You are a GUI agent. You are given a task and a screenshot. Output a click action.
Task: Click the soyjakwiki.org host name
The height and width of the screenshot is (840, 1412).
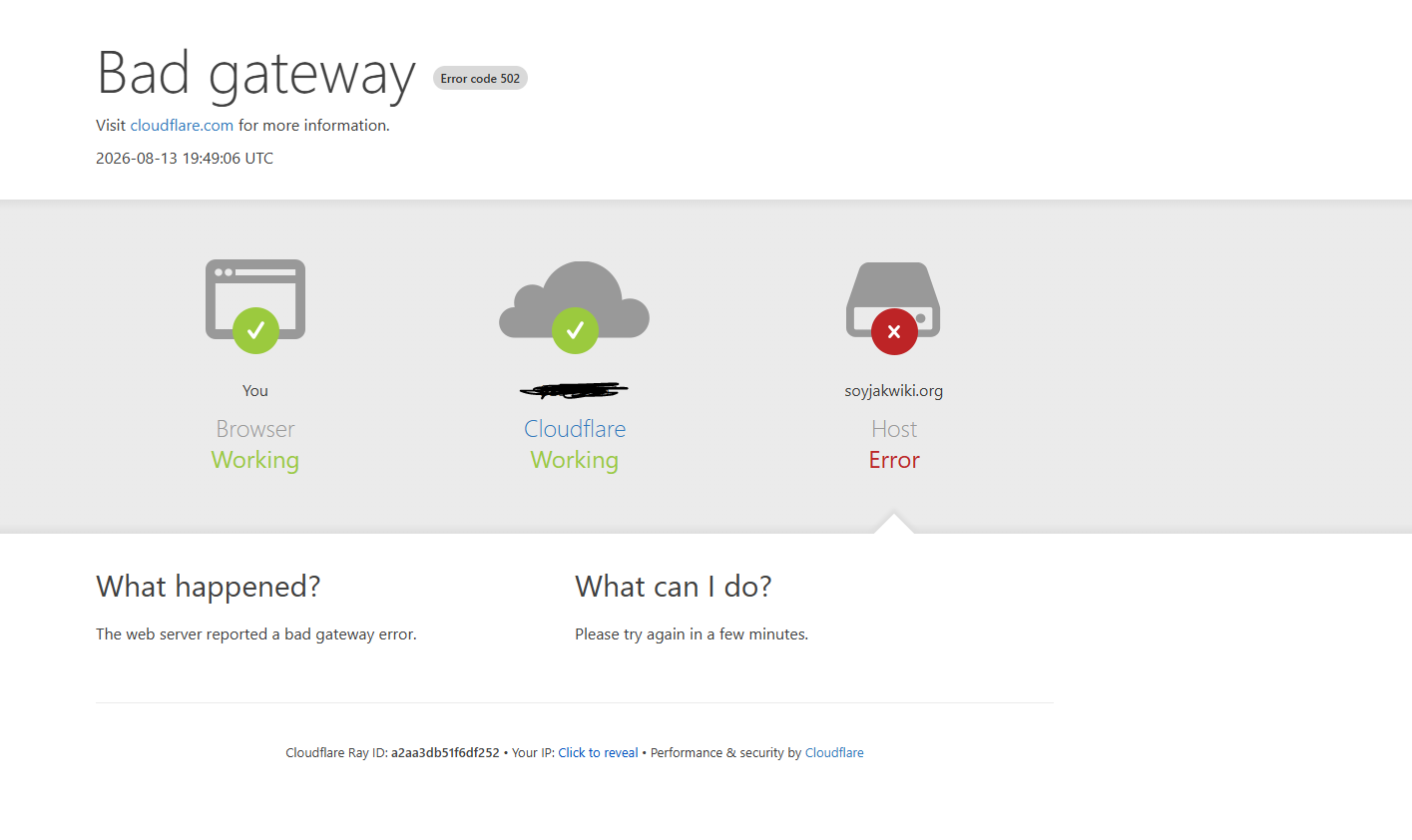(894, 391)
